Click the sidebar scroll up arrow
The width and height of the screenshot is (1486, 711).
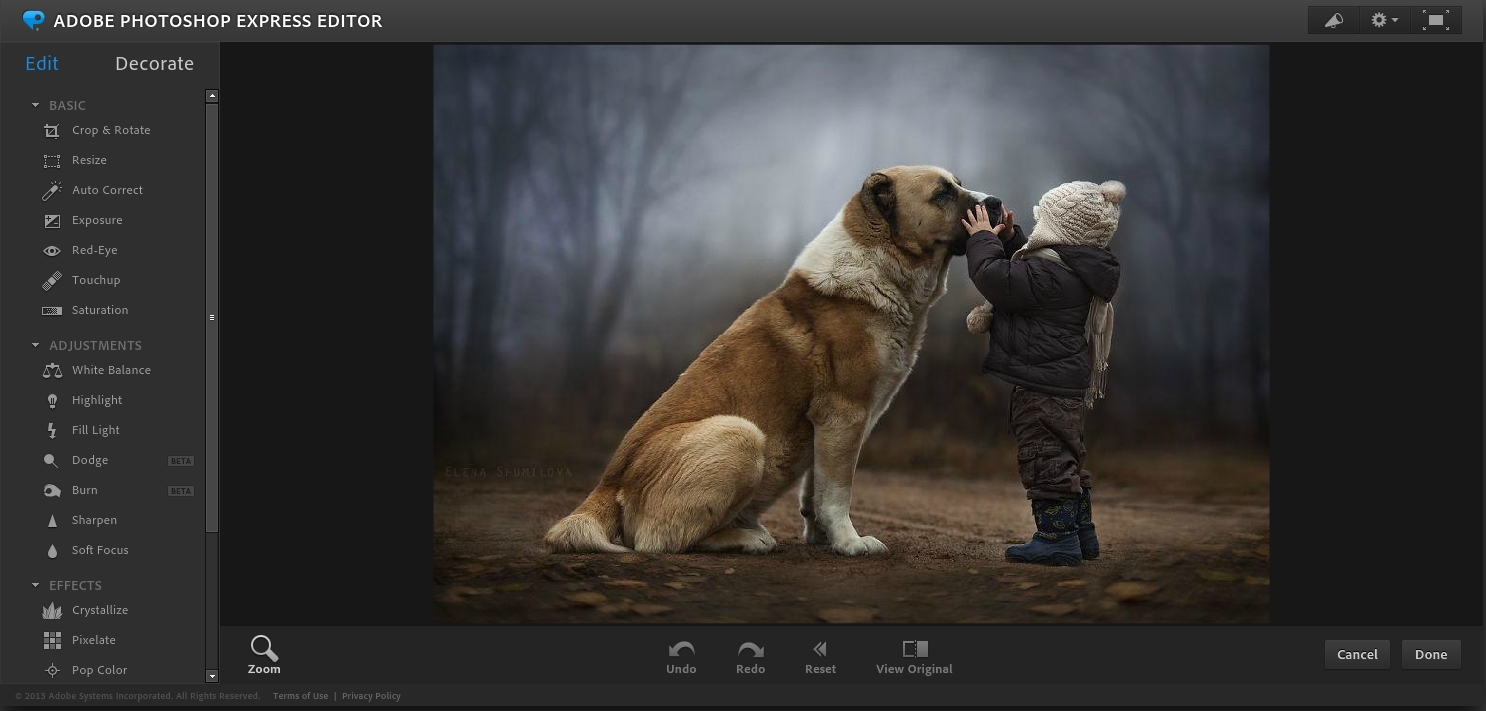[212, 96]
